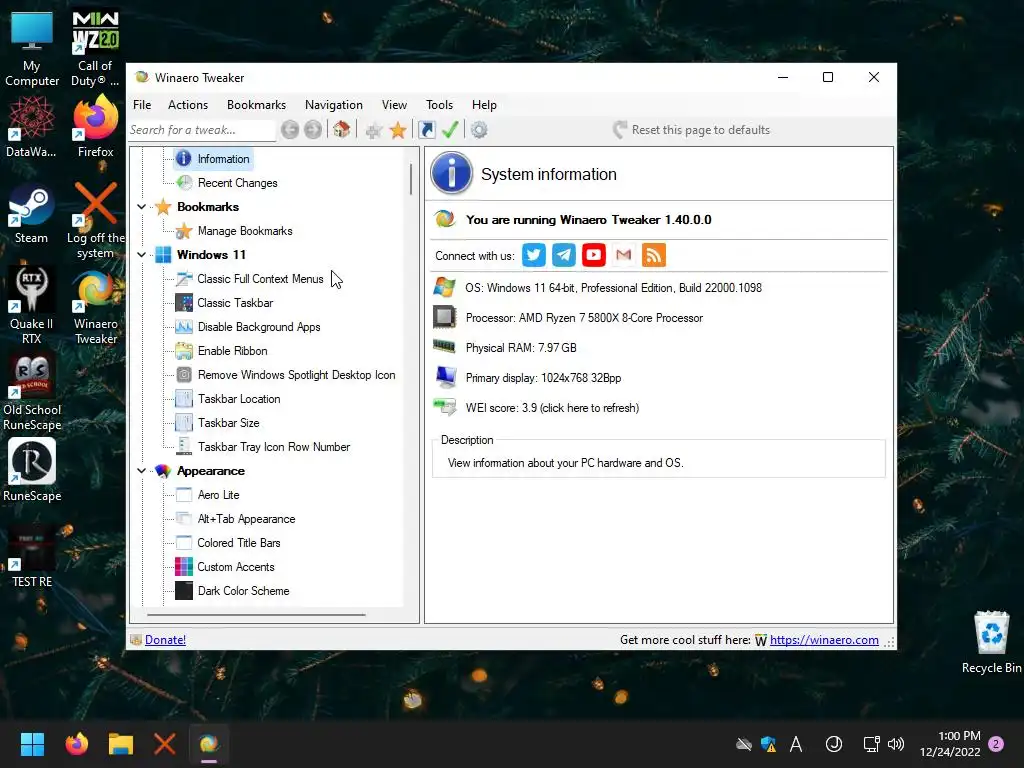Click the green checkmark toolbar icon
Screen dimensions: 1024x768
click(450, 129)
